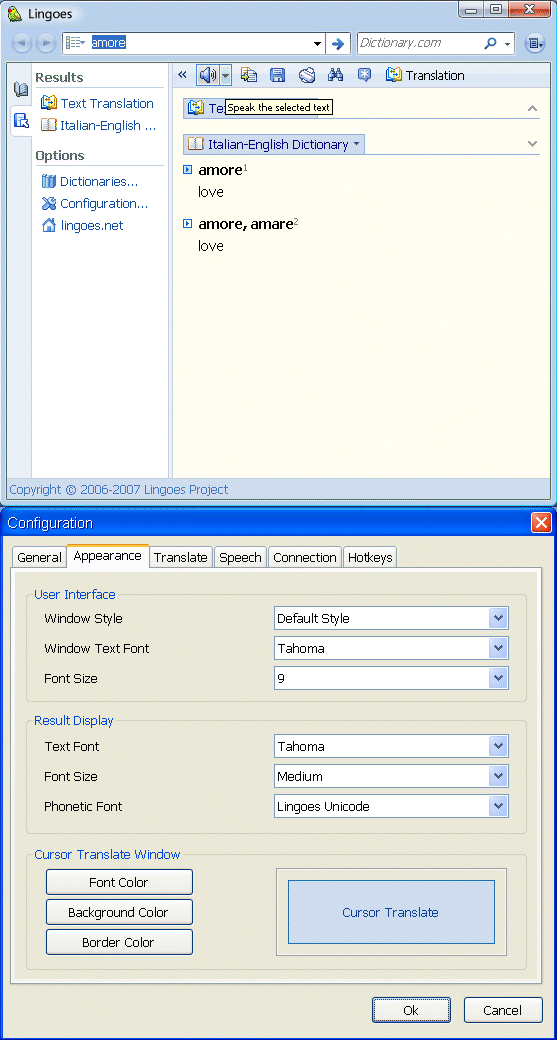Viewport: 557px width, 1040px height.
Task: Visit the lingoes.net link
Action: tap(82, 226)
